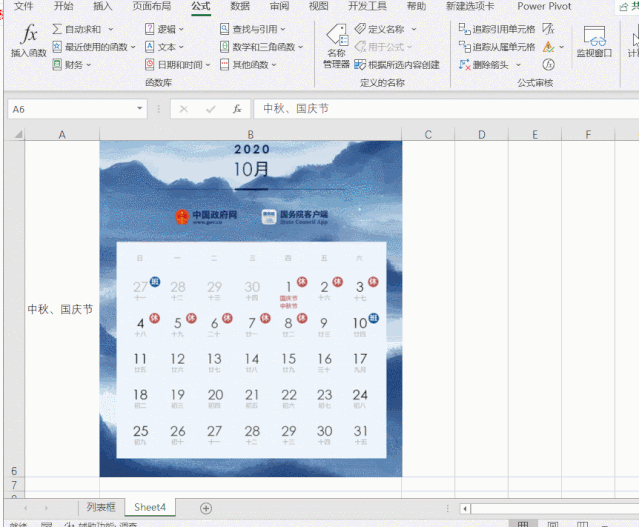639x527 pixels.
Task: Select column D header
Action: [482, 134]
